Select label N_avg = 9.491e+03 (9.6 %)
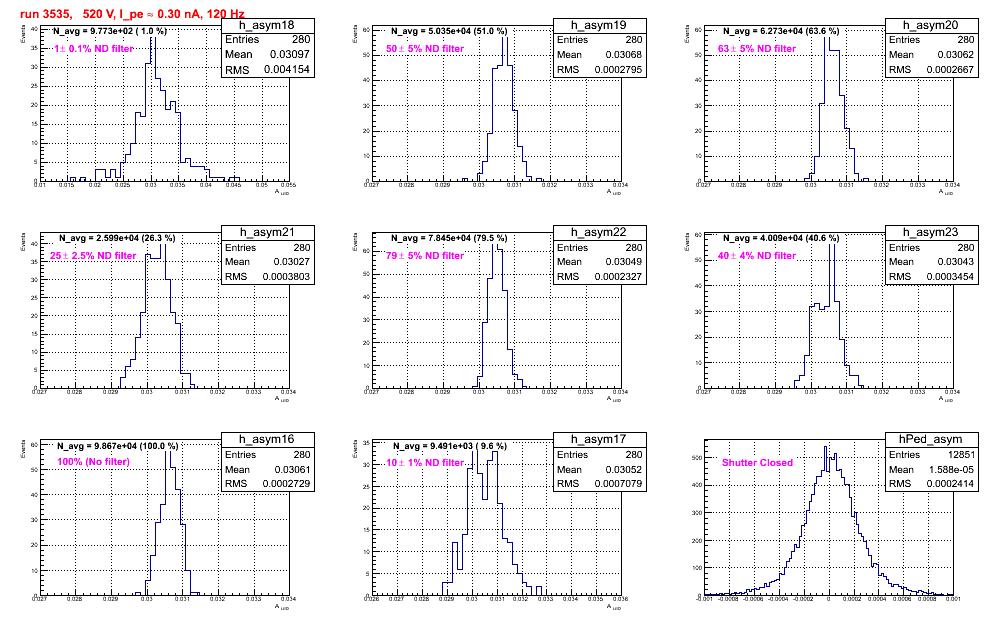The image size is (996, 622). tap(449, 446)
